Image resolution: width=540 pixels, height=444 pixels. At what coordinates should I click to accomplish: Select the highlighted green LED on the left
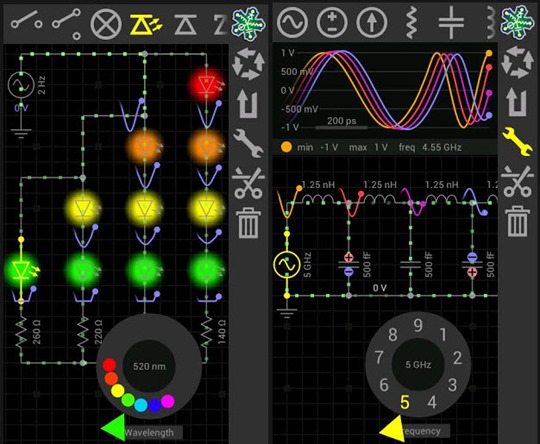coord(21,270)
